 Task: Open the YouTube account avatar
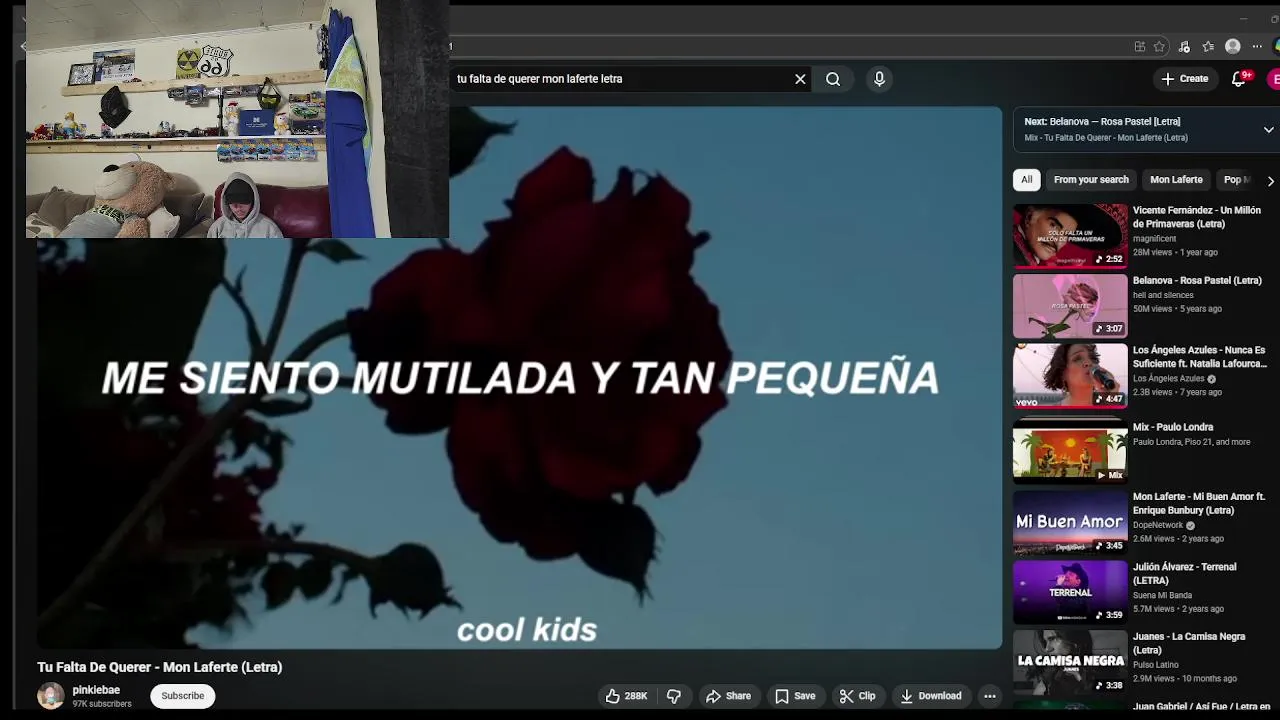click(x=1274, y=79)
